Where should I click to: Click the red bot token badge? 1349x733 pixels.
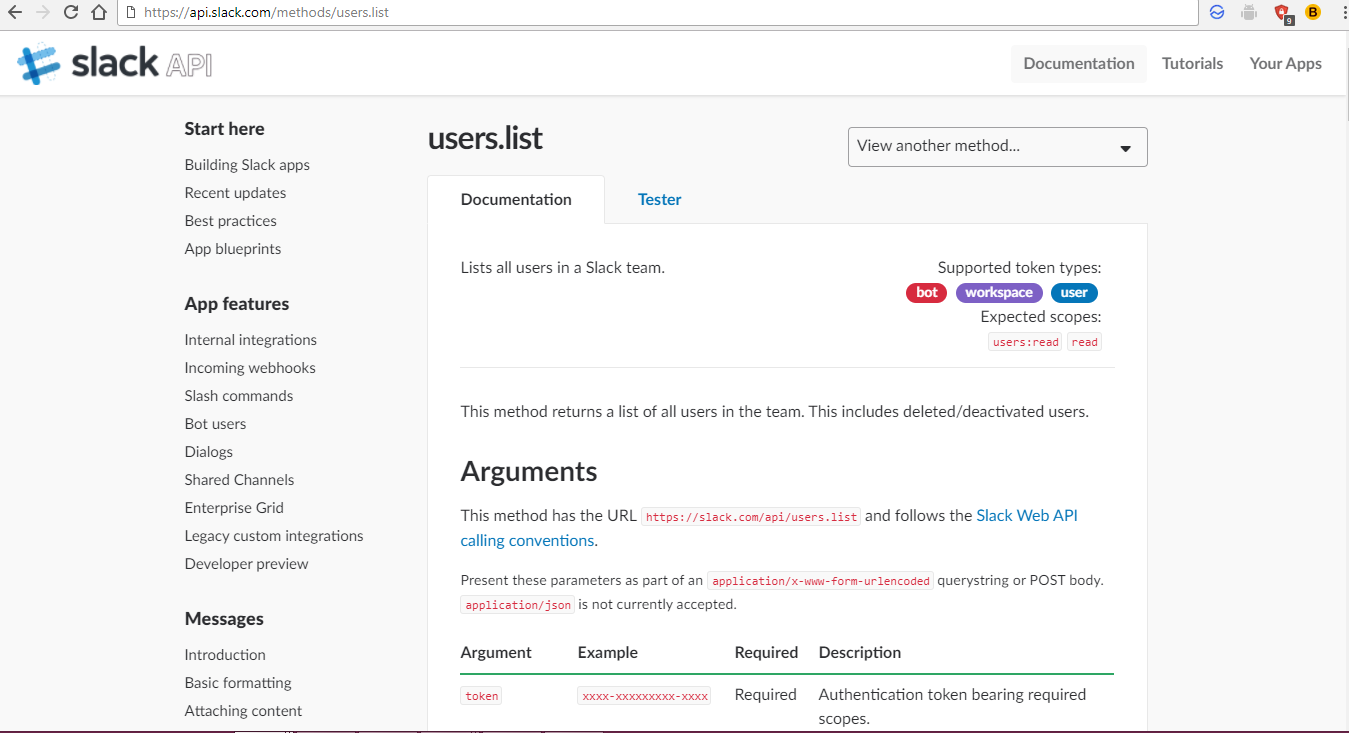coord(927,293)
